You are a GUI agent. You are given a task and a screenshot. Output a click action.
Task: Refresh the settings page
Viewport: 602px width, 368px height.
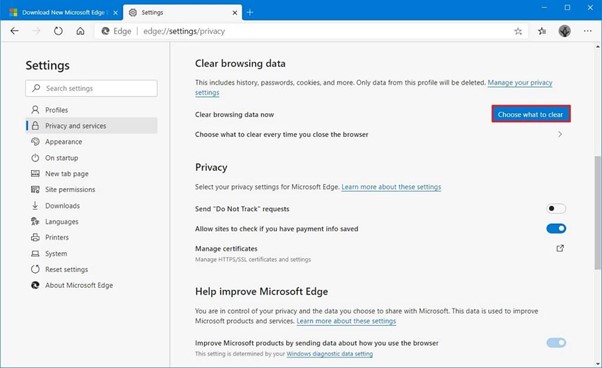tap(58, 31)
